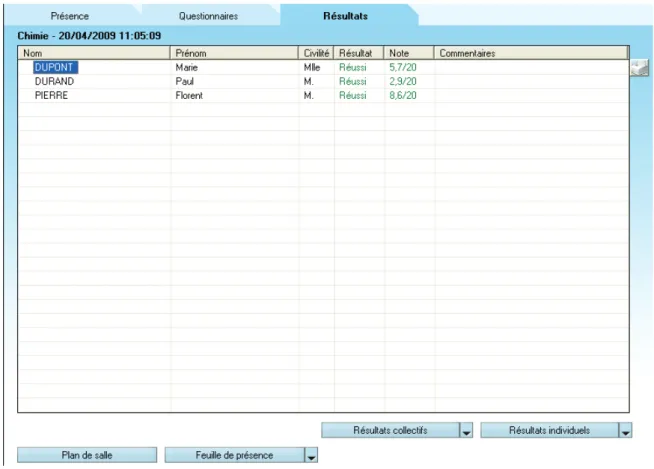The height and width of the screenshot is (469, 654).
Task: Expand the Résultats individuels dropdown arrow
Action: (626, 430)
